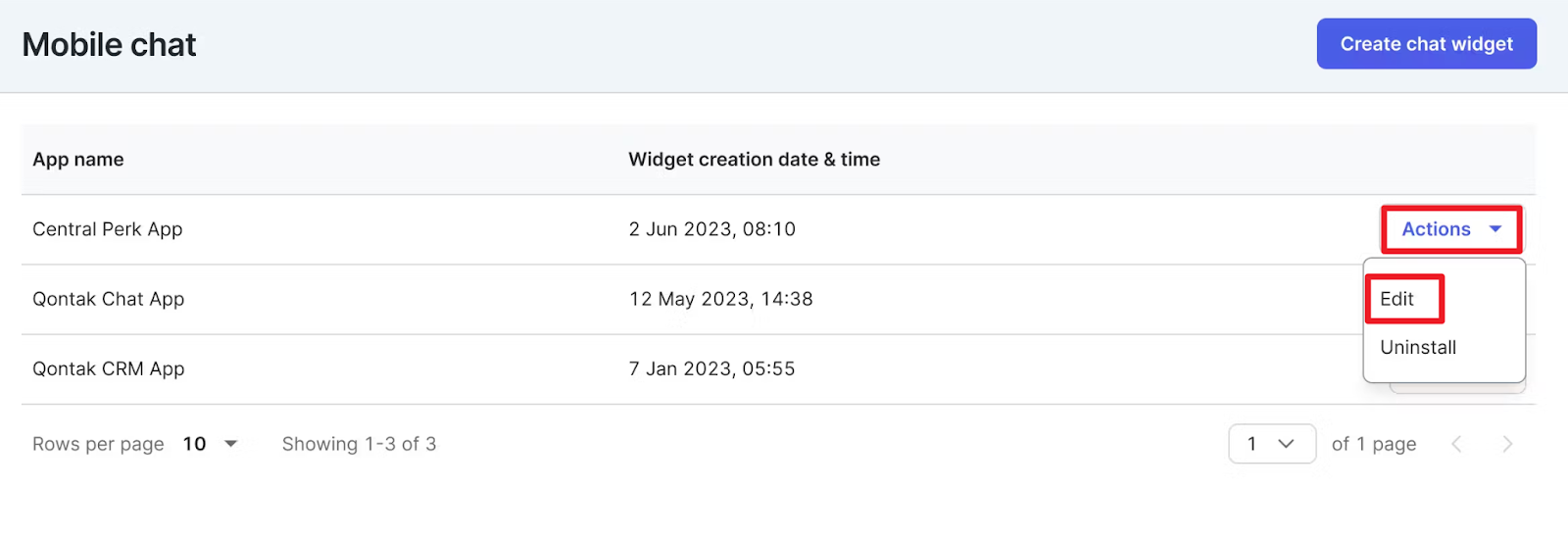Choose Edit from the Actions menu
This screenshot has height=536, width=1568.
pos(1397,299)
